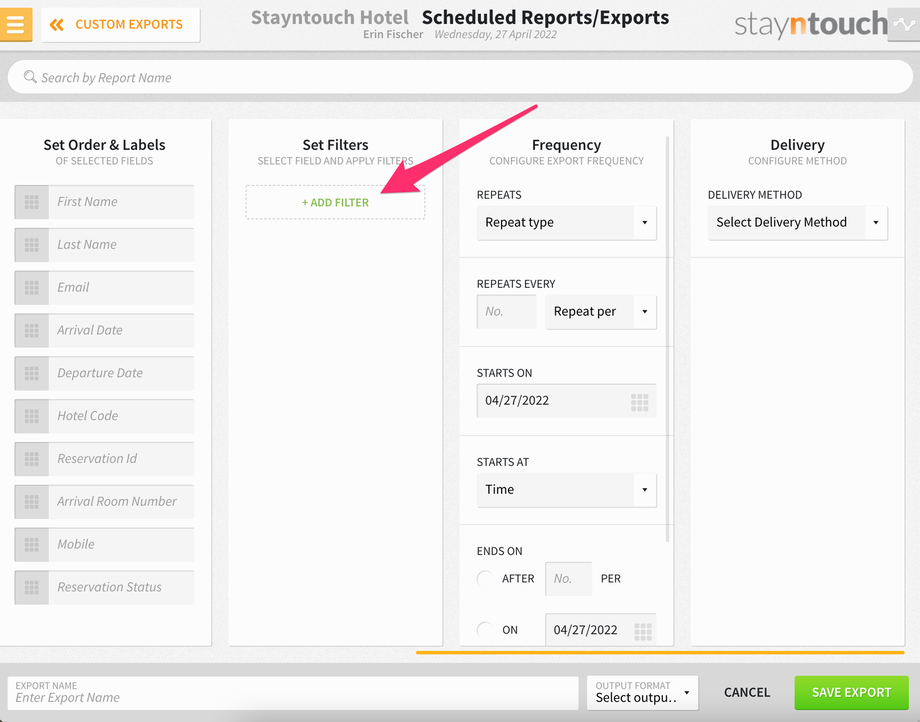Grab the drag handle for Email

point(32,288)
